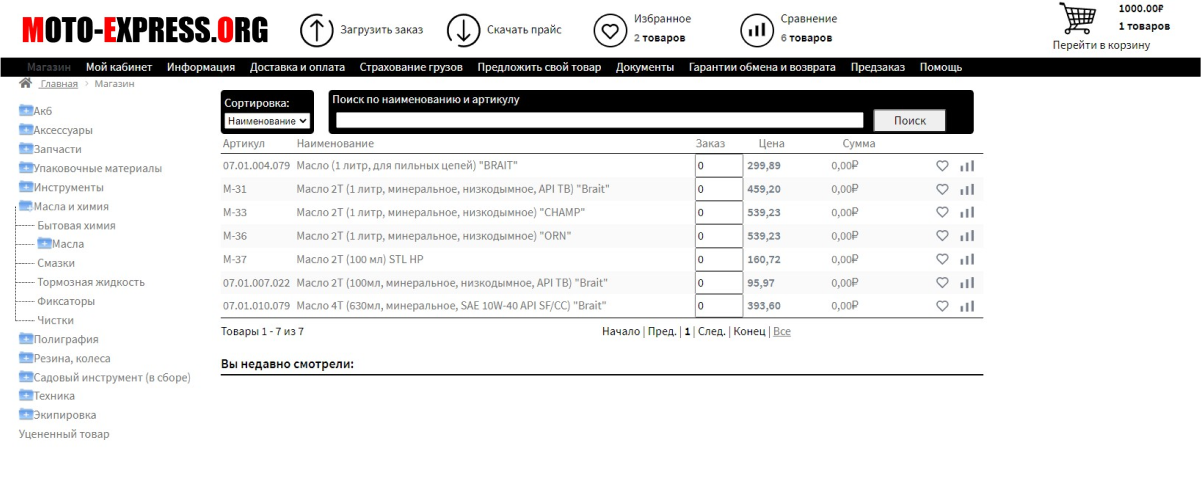Add item 07.01.010.079 to comparison
The width and height of the screenshot is (1201, 481).
(x=967, y=306)
